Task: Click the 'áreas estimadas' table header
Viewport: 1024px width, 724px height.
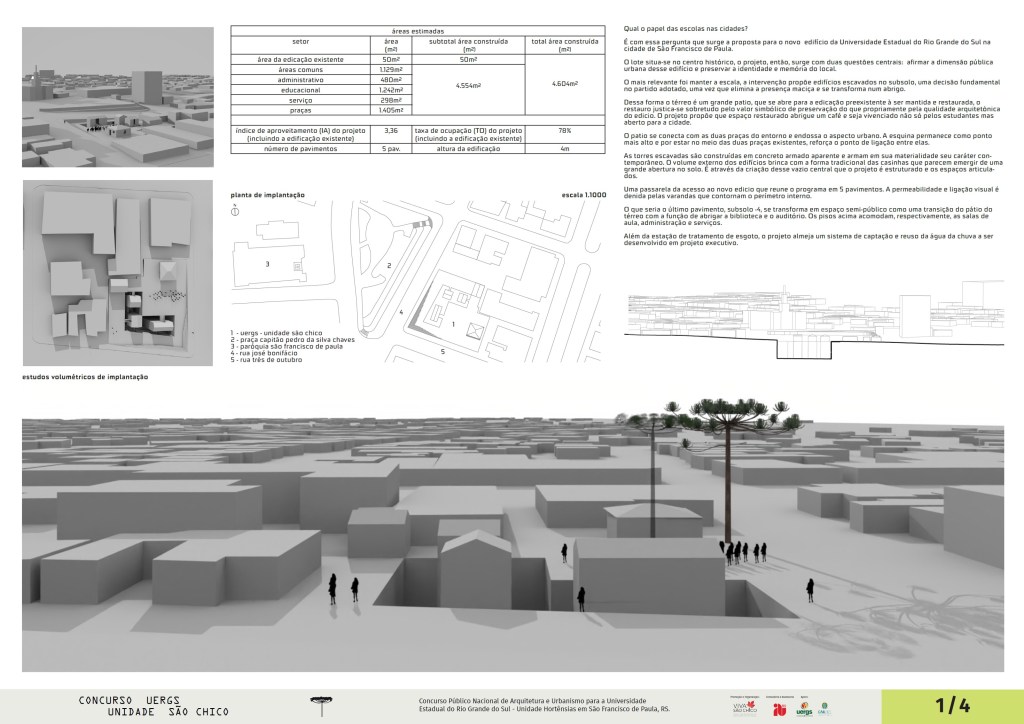Action: pos(419,32)
